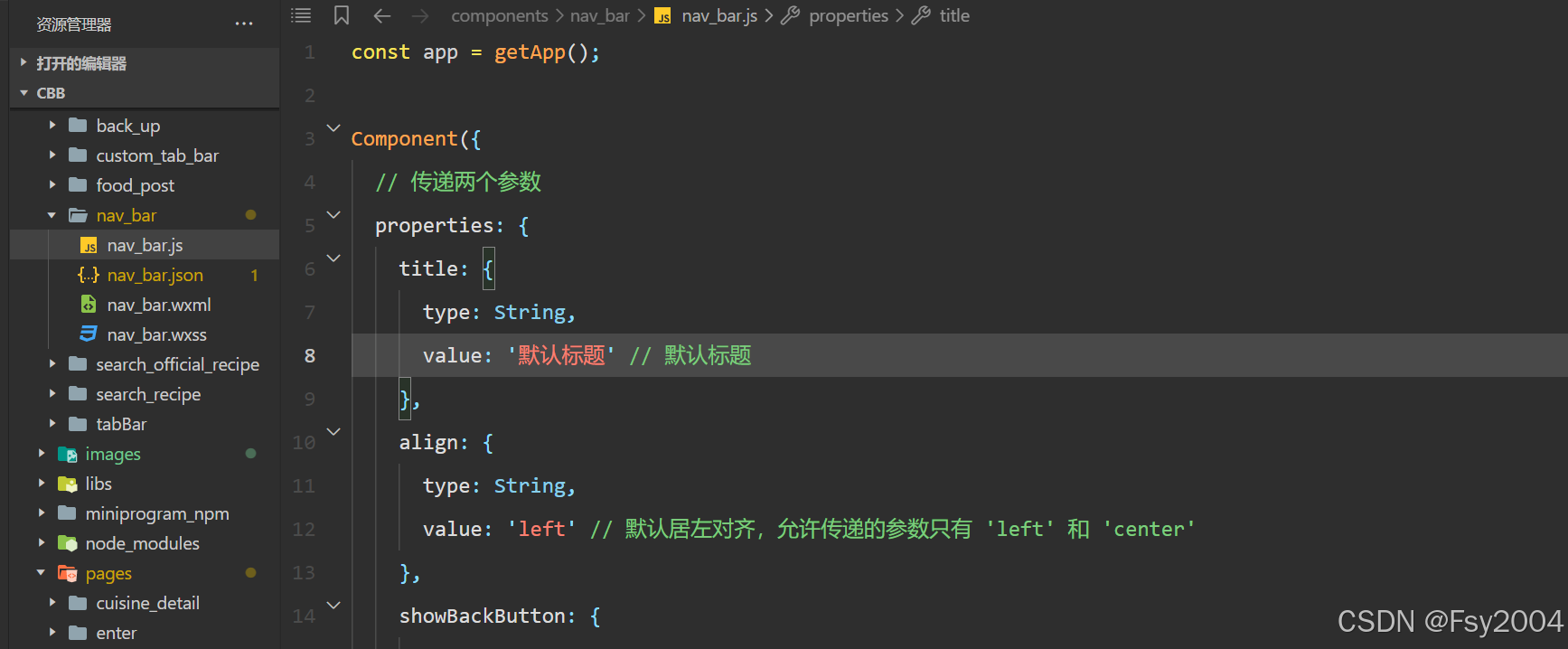
Task: Click the miniprogram_npm folder icon
Action: [x=67, y=513]
